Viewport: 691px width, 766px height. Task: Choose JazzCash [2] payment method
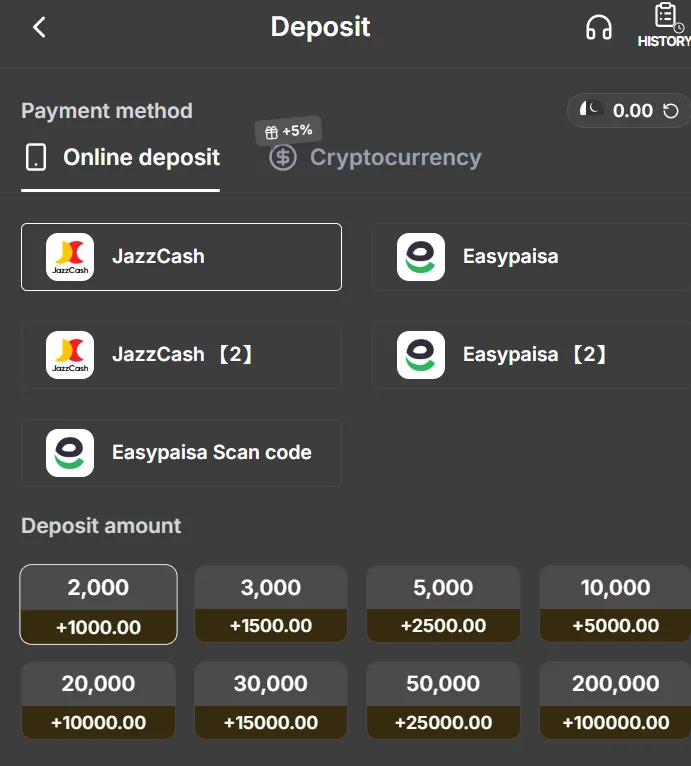pos(181,355)
